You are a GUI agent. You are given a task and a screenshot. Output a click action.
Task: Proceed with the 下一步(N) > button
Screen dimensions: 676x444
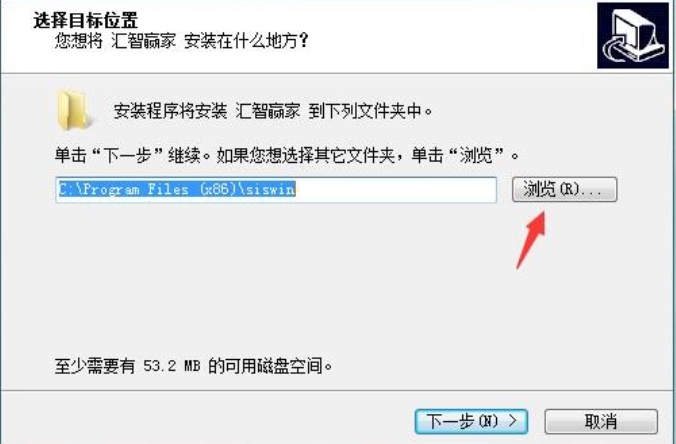tap(471, 421)
